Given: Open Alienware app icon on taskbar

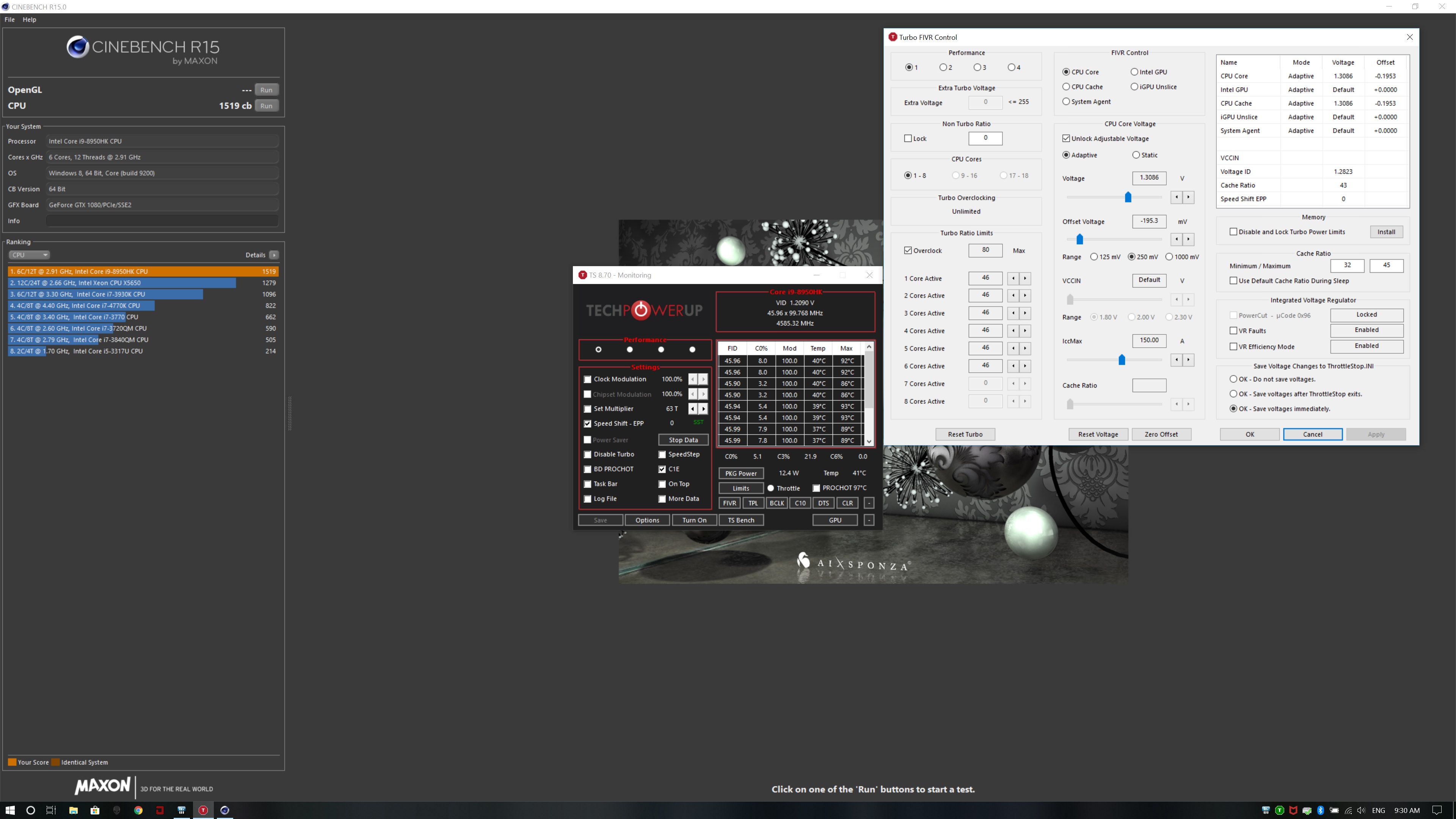Looking at the screenshot, I should 117,810.
